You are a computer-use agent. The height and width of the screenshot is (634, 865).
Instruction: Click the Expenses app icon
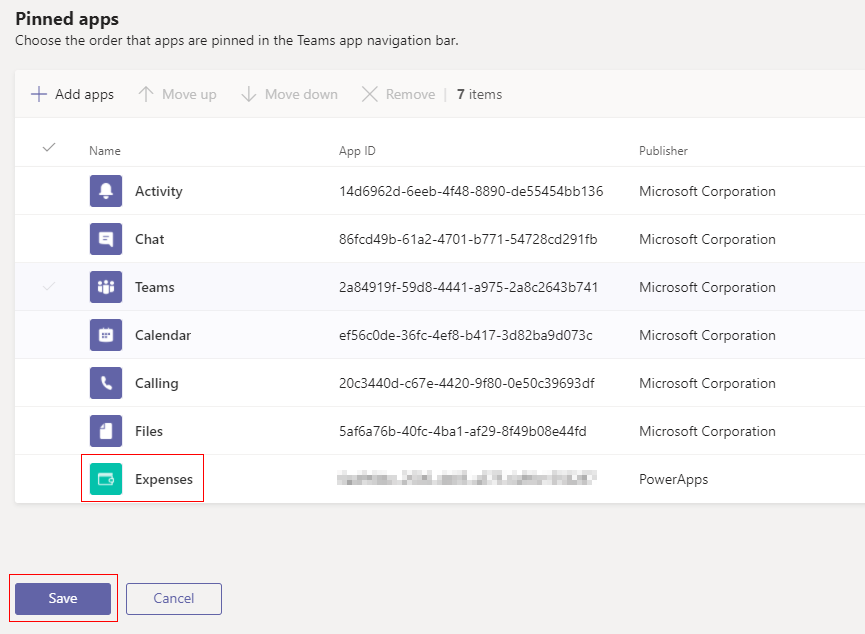106,479
